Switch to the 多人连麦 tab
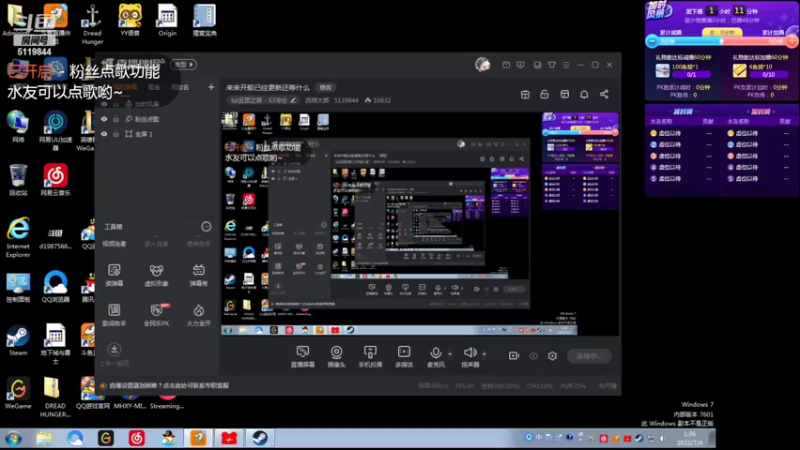The width and height of the screenshot is (800, 450). tap(156, 244)
